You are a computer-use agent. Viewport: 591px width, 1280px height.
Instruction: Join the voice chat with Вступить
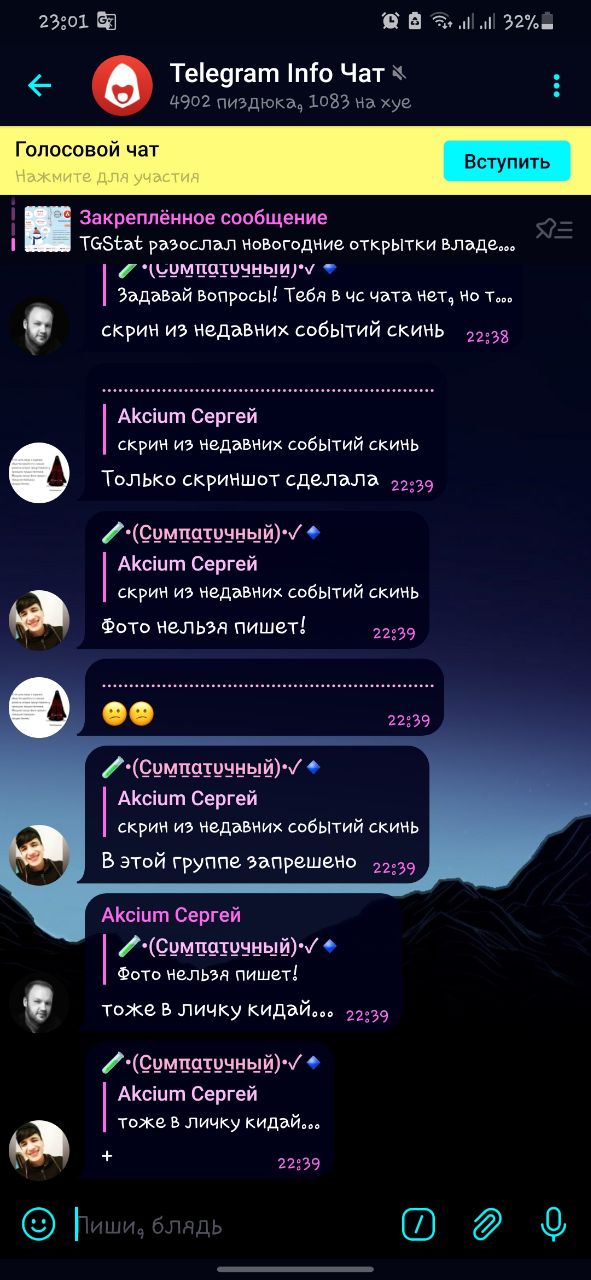[507, 161]
